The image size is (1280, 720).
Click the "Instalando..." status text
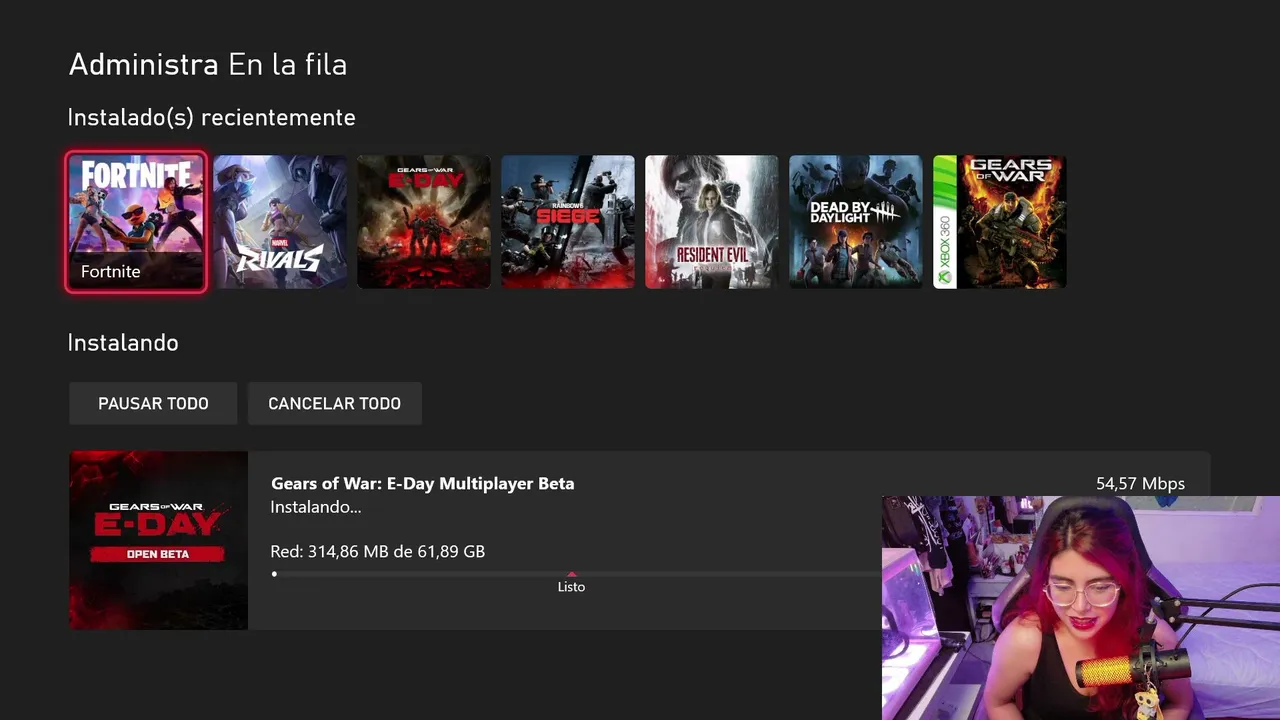pyautogui.click(x=316, y=507)
